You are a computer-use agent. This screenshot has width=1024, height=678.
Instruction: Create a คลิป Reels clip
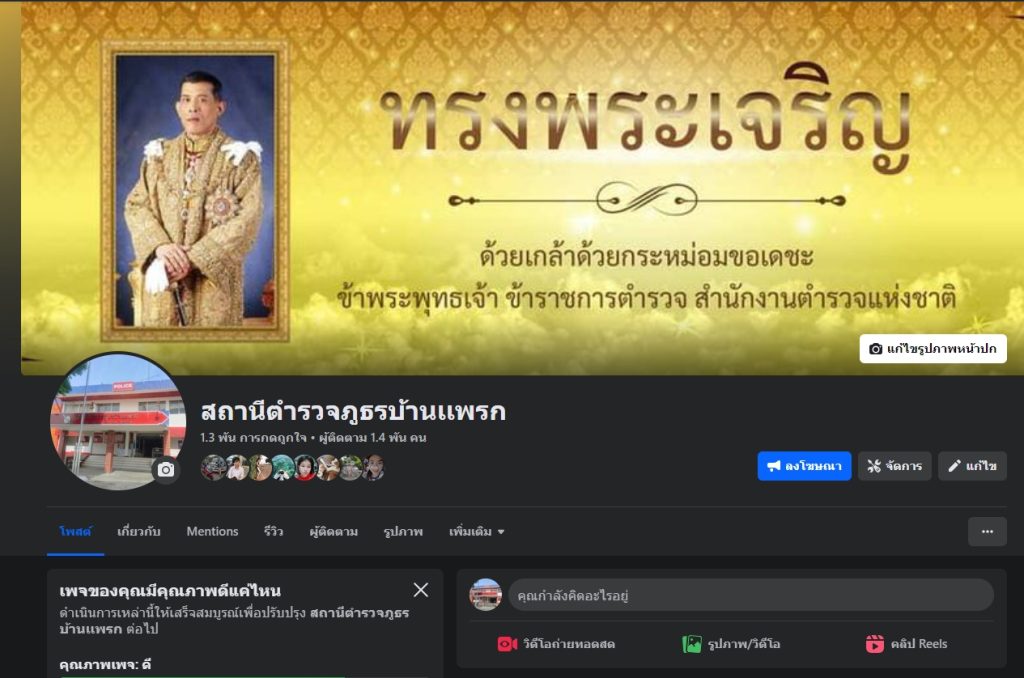click(906, 644)
